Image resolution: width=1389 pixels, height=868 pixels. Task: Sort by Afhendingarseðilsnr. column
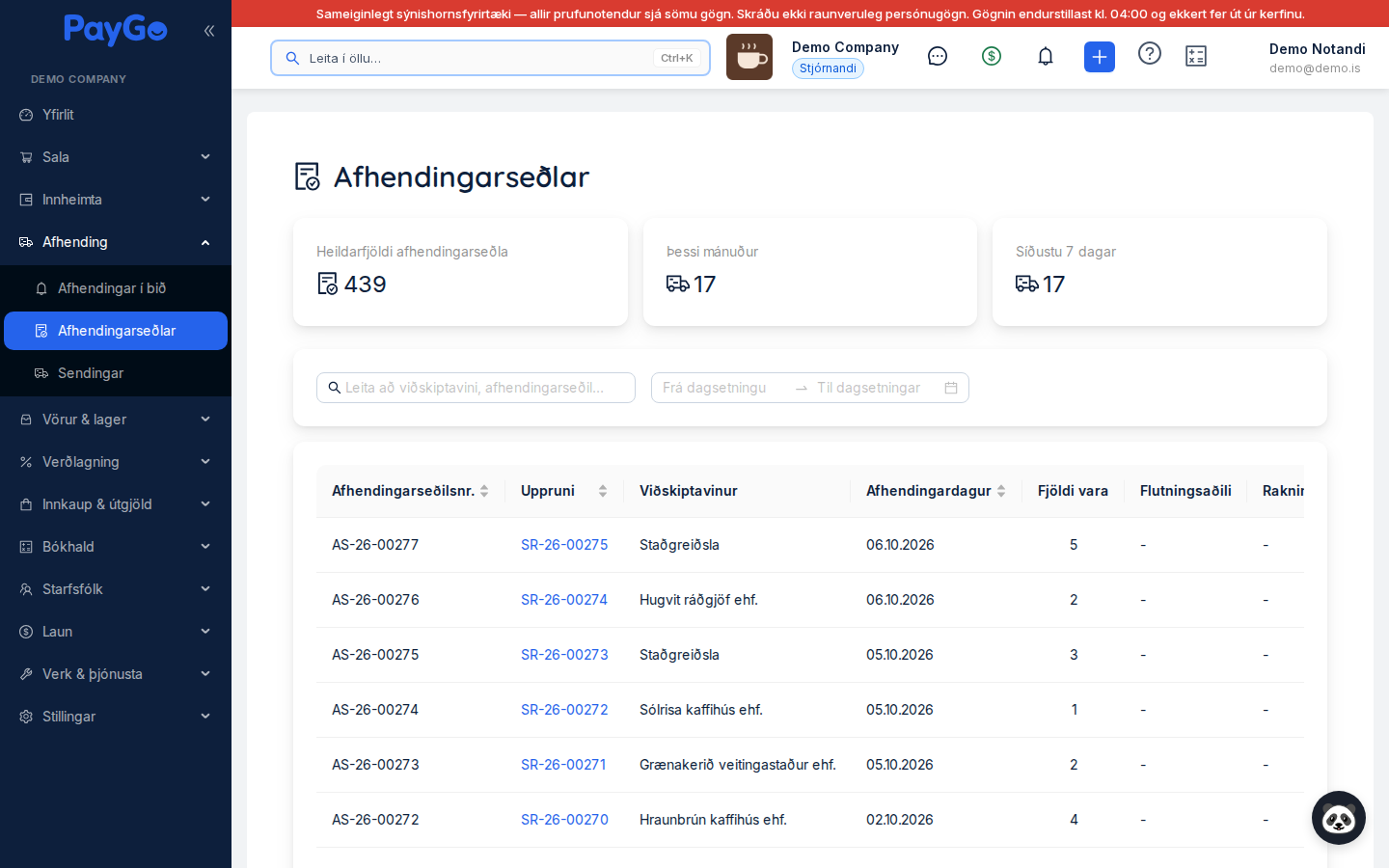point(410,491)
